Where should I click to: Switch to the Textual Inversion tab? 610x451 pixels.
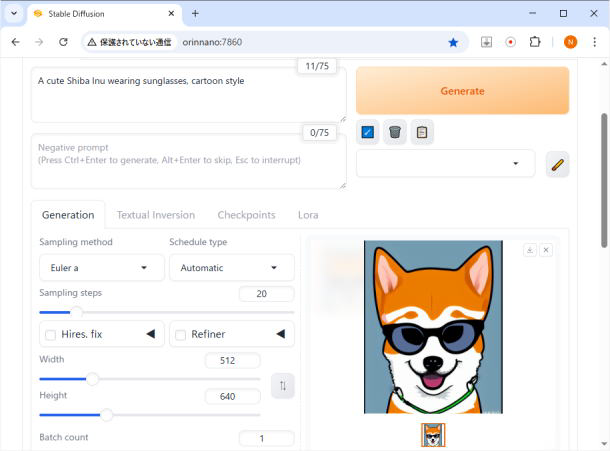[x=155, y=215]
